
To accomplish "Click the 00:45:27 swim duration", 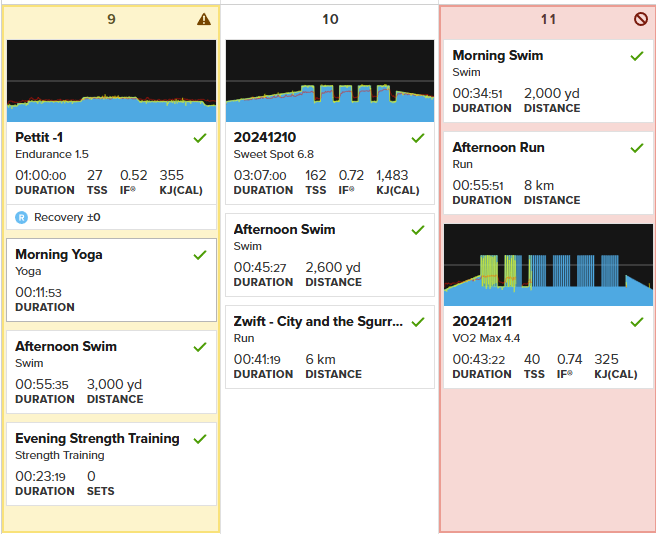I will click(260, 267).
